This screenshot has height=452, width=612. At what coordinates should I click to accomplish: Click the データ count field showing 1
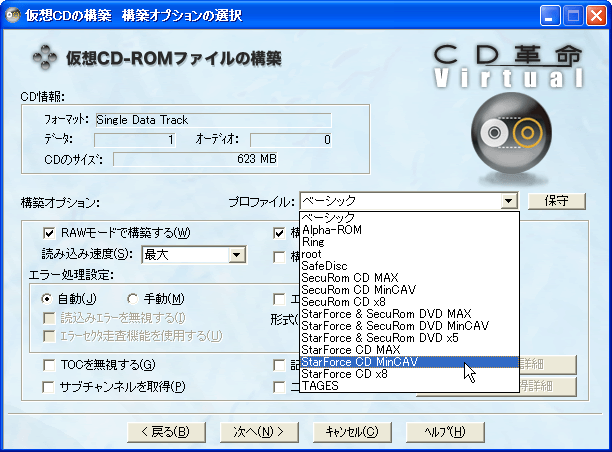[135, 140]
